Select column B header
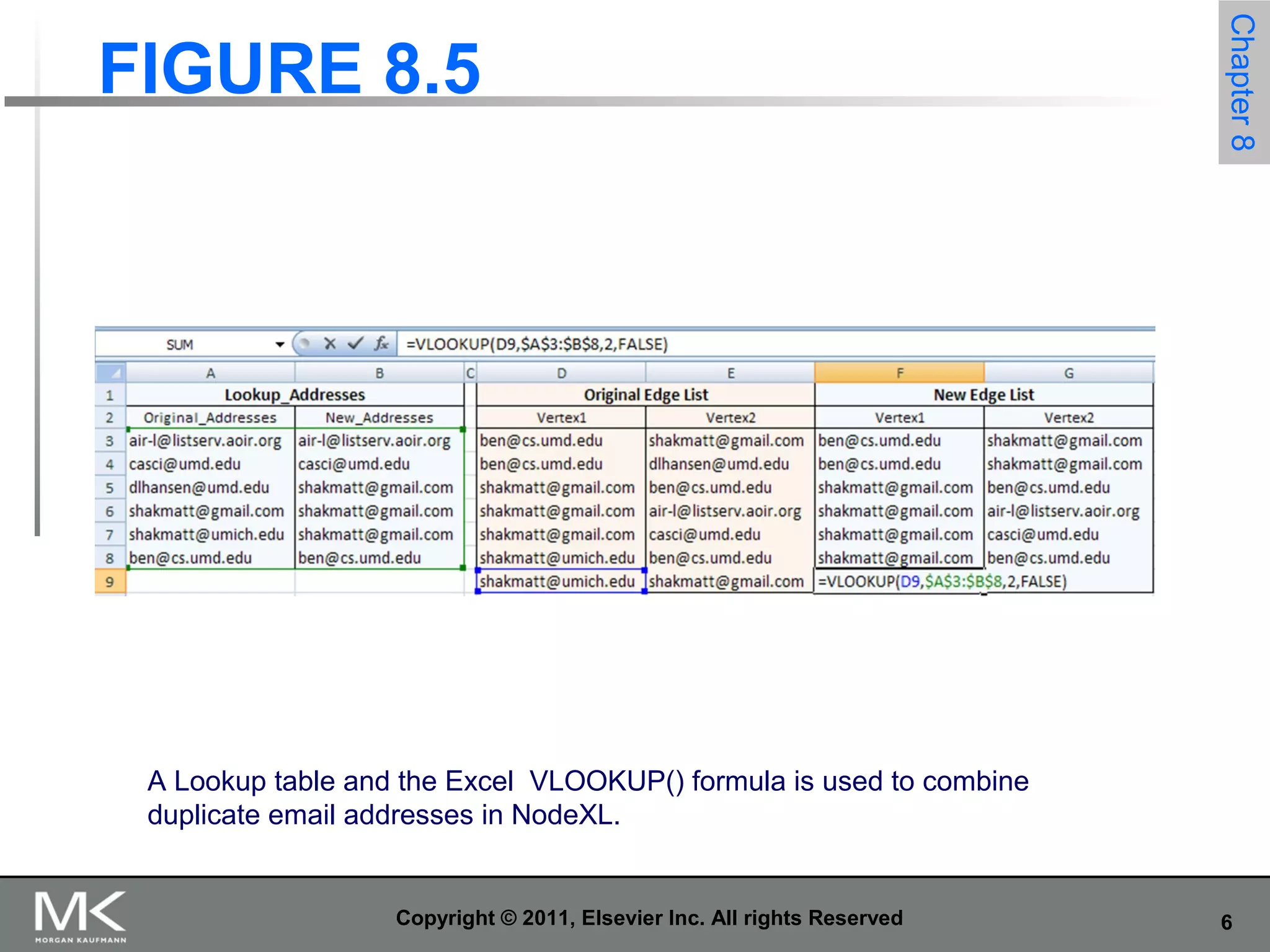This screenshot has height=952, width=1270. coord(380,373)
